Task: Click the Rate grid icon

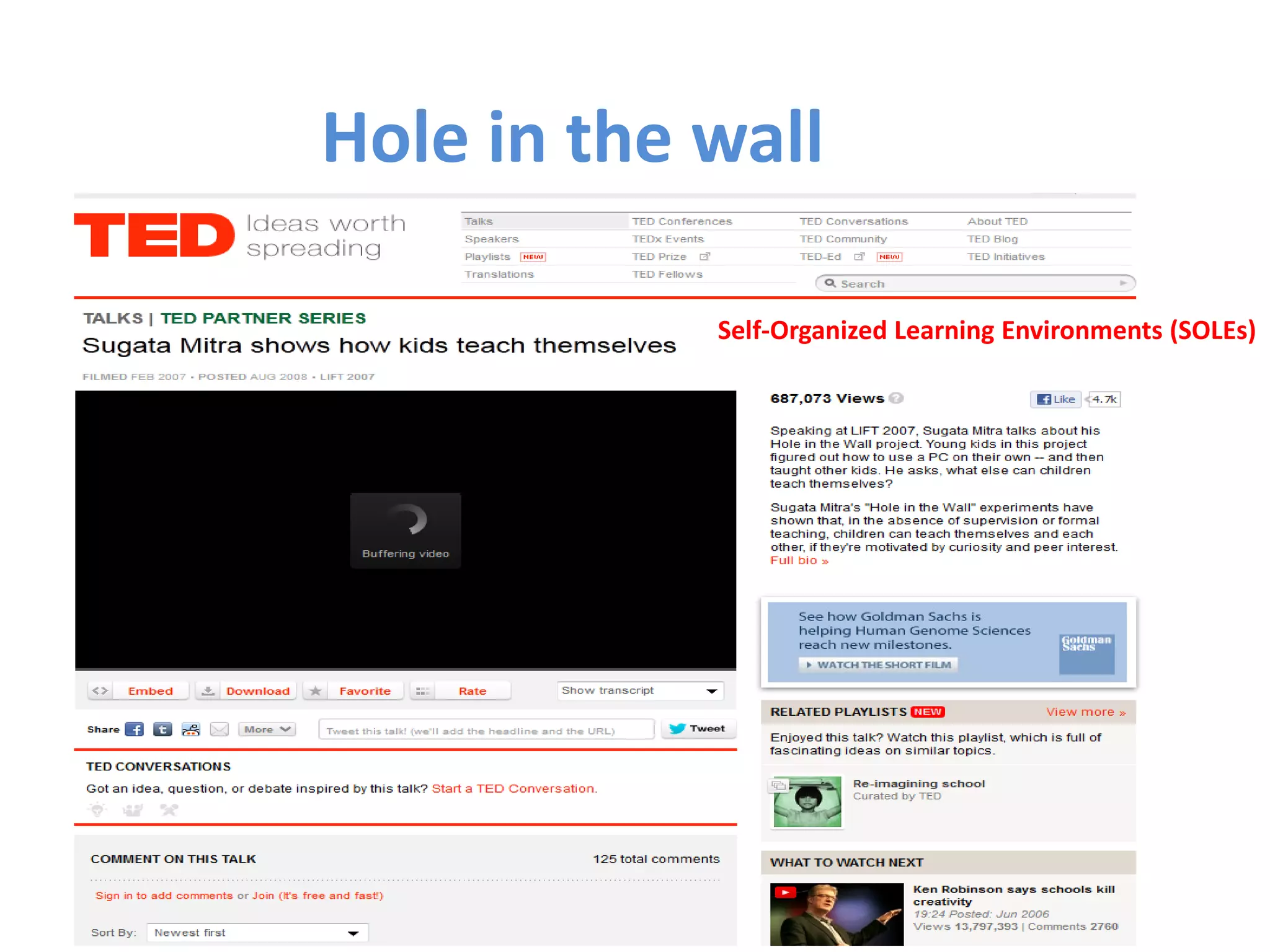Action: tap(423, 690)
